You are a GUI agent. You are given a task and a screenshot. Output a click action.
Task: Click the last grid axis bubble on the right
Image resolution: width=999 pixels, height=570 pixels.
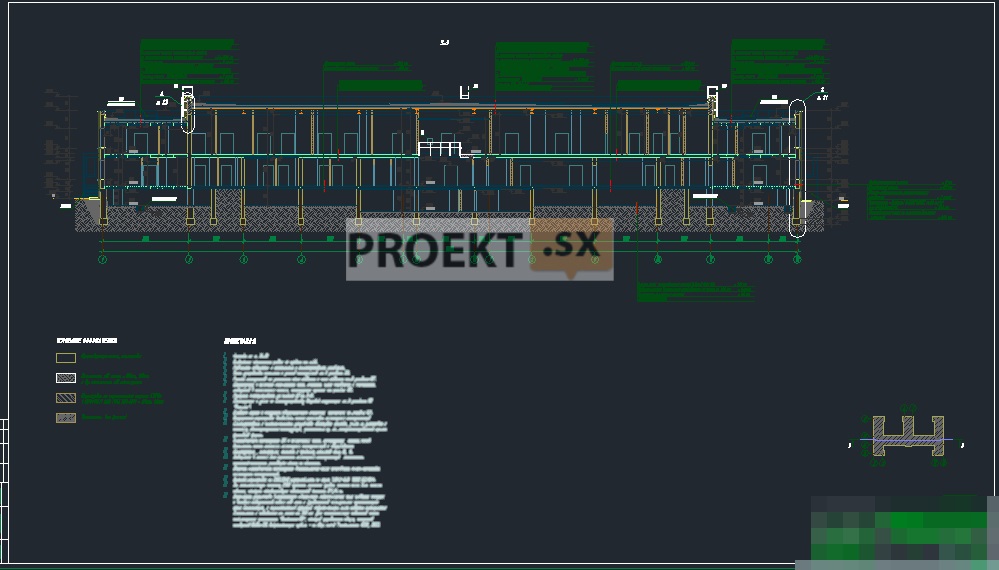(x=796, y=259)
